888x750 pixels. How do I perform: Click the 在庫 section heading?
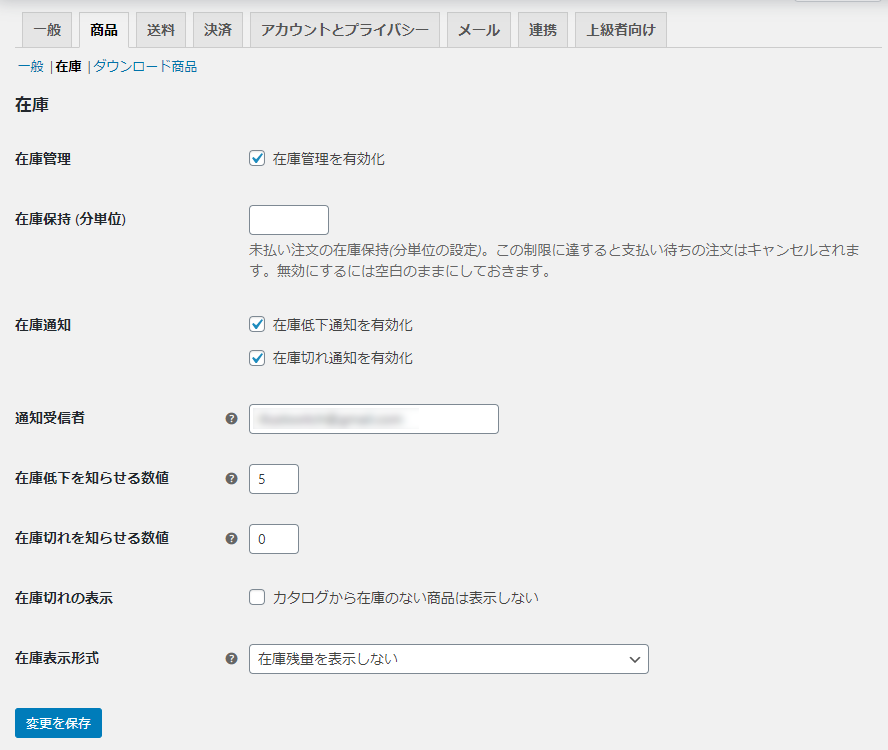tap(32, 104)
